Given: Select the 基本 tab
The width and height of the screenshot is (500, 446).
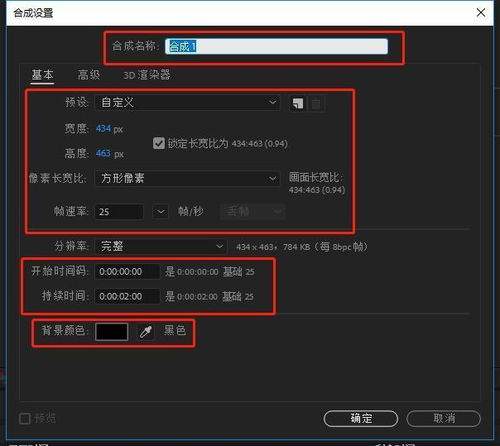Looking at the screenshot, I should tap(43, 75).
